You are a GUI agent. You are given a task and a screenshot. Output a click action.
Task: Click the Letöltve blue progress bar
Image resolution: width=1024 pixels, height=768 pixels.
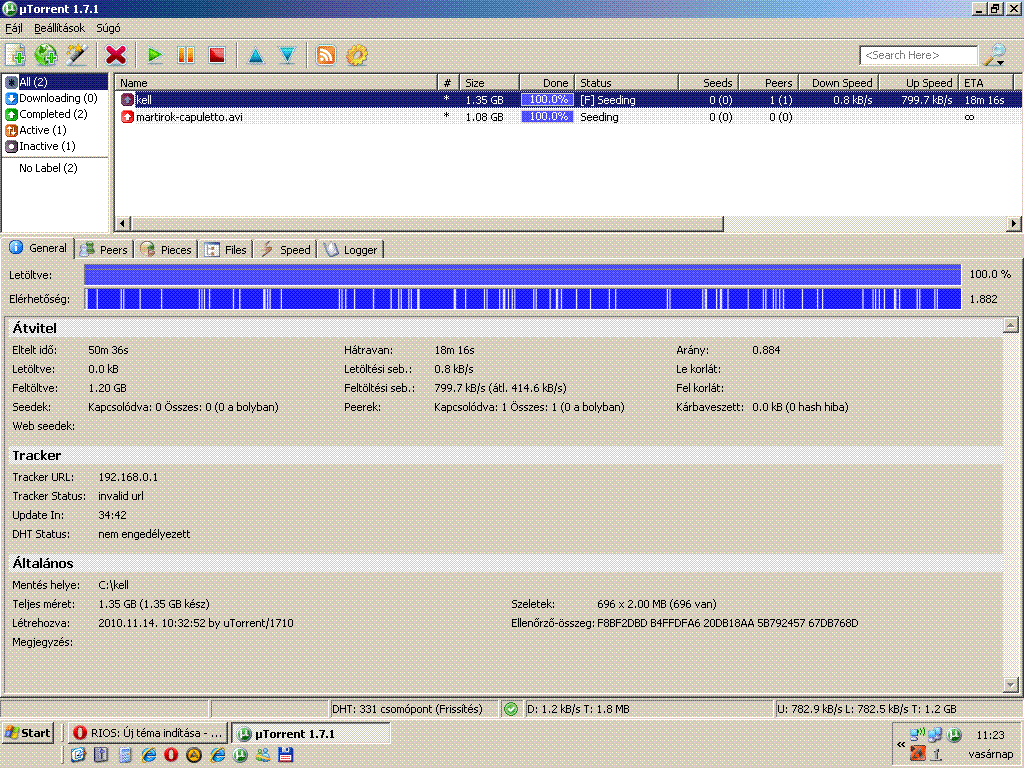[522, 275]
